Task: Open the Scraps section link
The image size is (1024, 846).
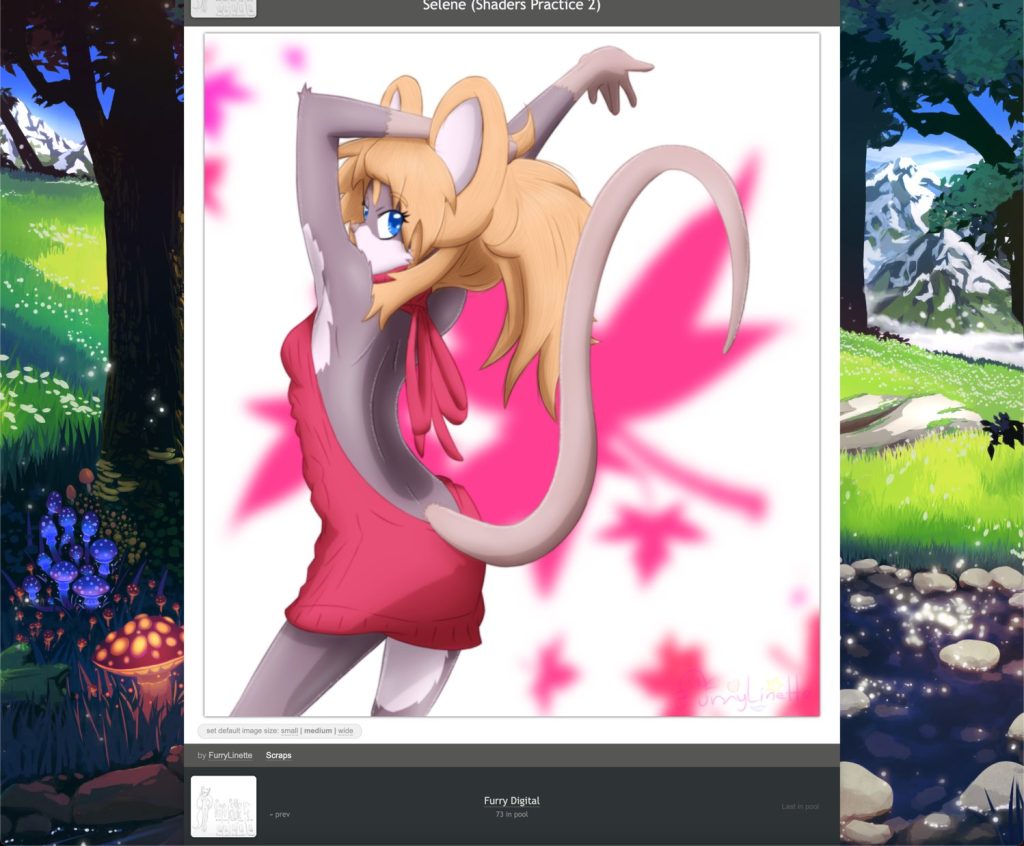Action: 278,755
